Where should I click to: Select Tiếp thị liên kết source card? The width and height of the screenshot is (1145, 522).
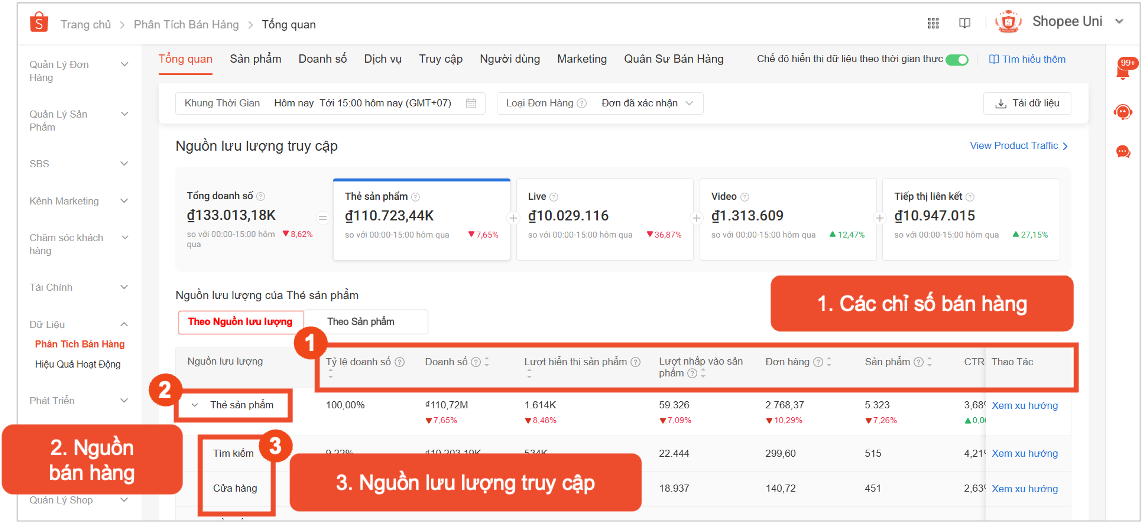click(x=970, y=219)
